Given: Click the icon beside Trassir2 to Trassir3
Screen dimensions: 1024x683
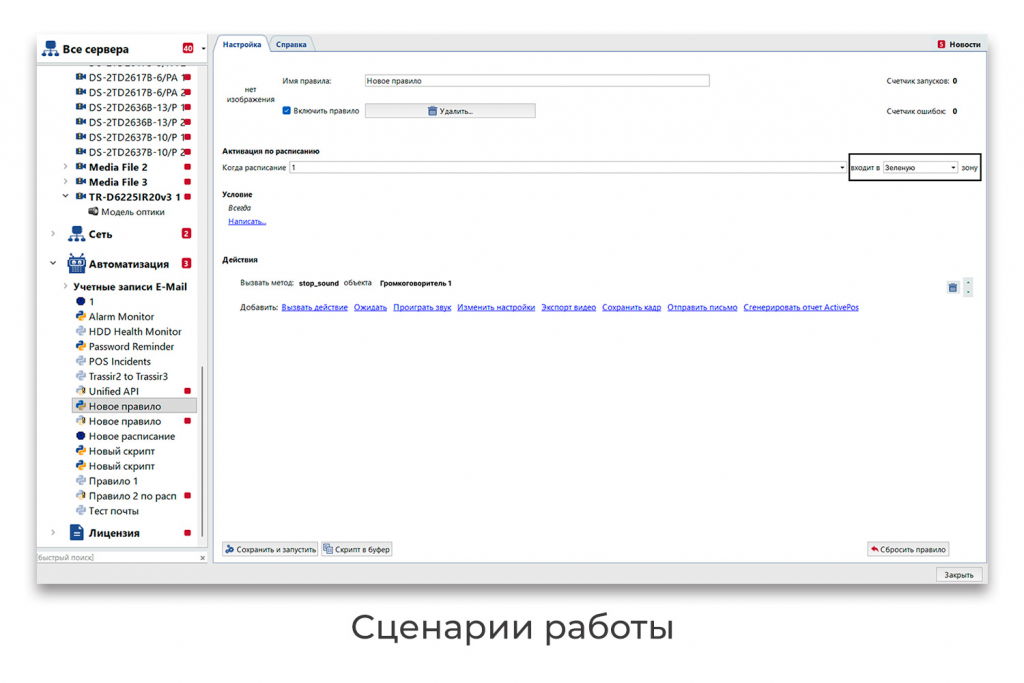Looking at the screenshot, I should pyautogui.click(x=81, y=376).
